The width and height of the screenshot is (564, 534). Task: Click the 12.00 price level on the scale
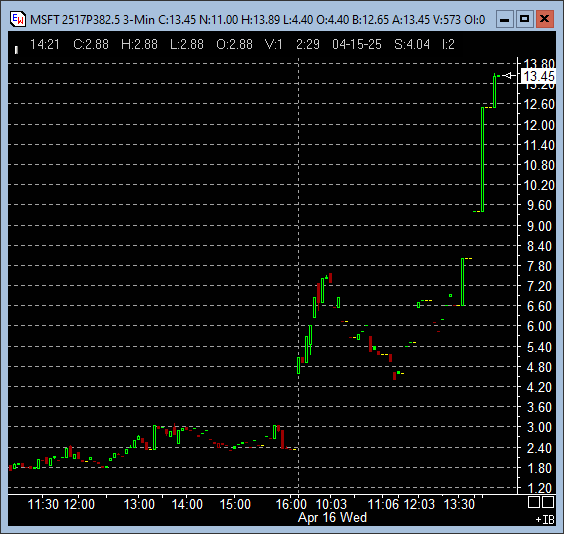[539, 125]
